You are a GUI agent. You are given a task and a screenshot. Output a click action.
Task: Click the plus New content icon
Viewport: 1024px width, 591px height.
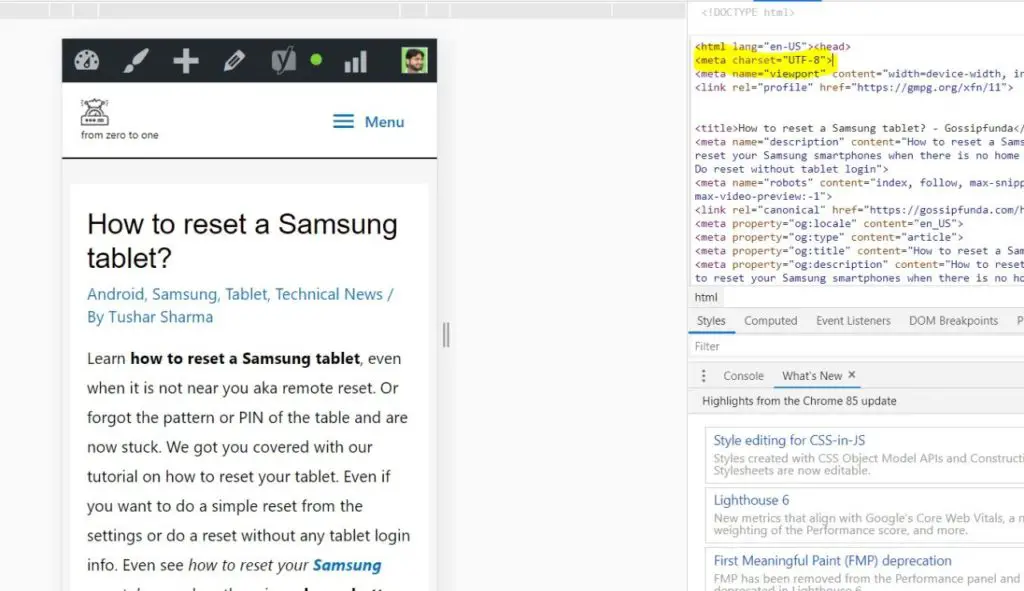click(185, 61)
